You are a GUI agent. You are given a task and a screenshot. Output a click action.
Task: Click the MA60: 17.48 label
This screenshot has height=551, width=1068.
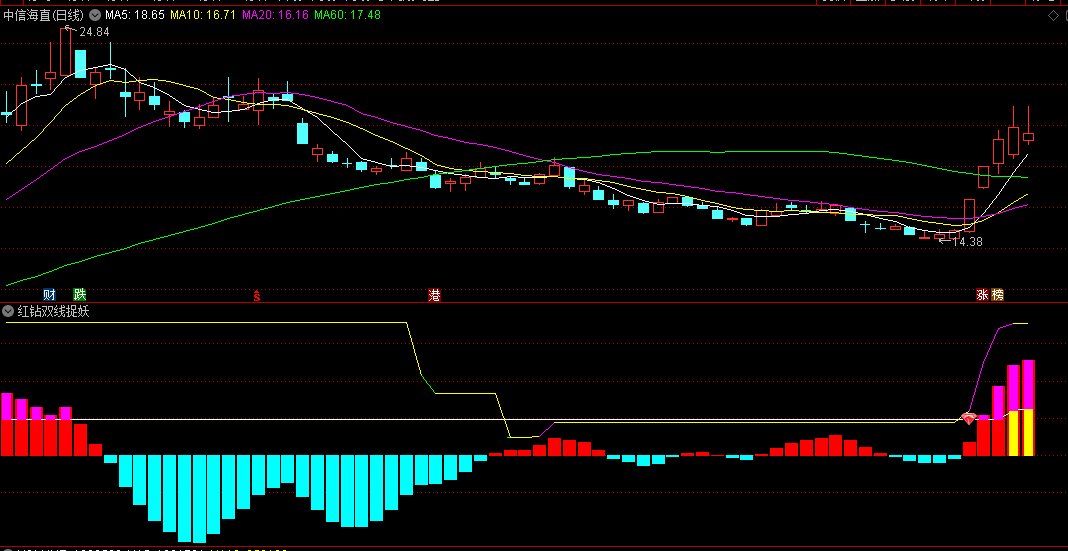(347, 14)
